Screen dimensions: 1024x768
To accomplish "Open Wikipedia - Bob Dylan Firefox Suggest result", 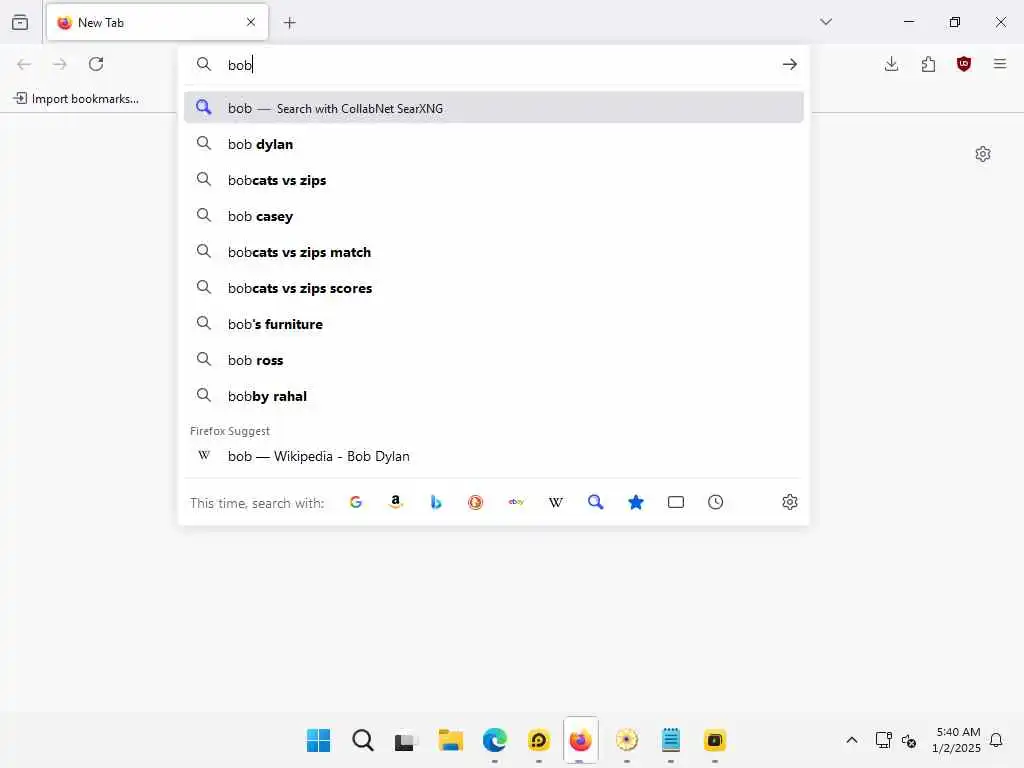I will pos(494,456).
